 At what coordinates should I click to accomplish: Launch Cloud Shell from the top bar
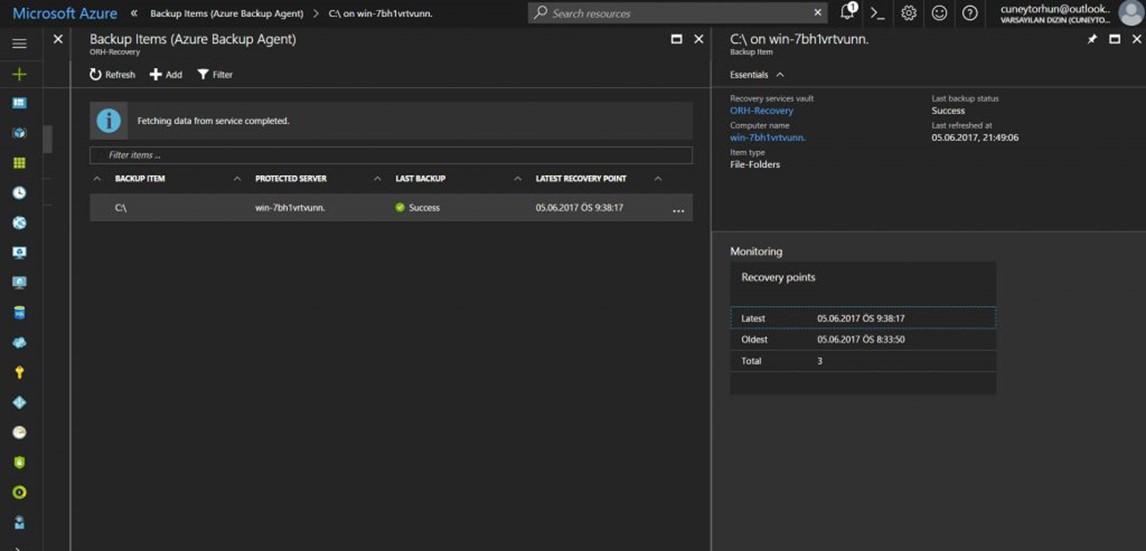[x=878, y=13]
